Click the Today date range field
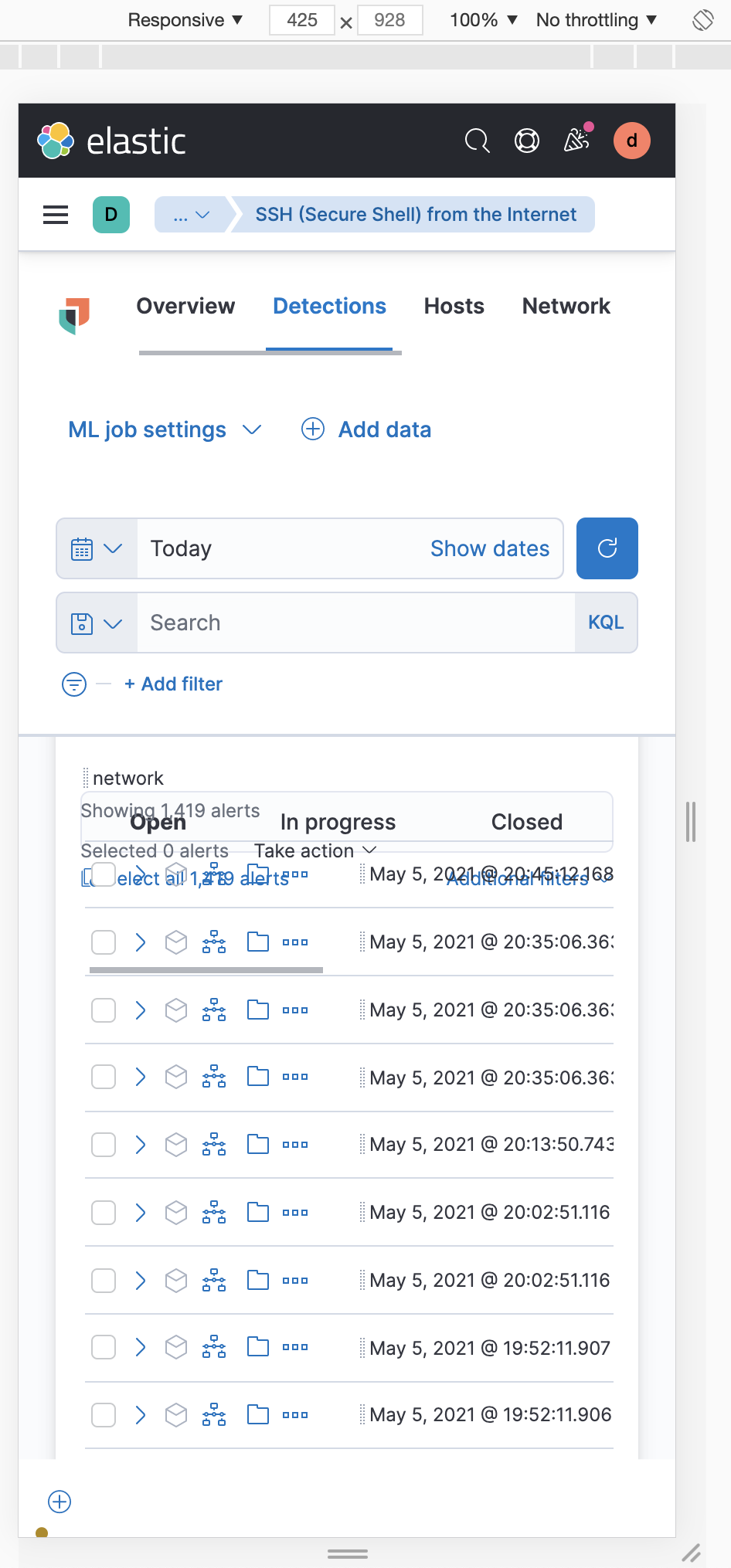 point(281,548)
